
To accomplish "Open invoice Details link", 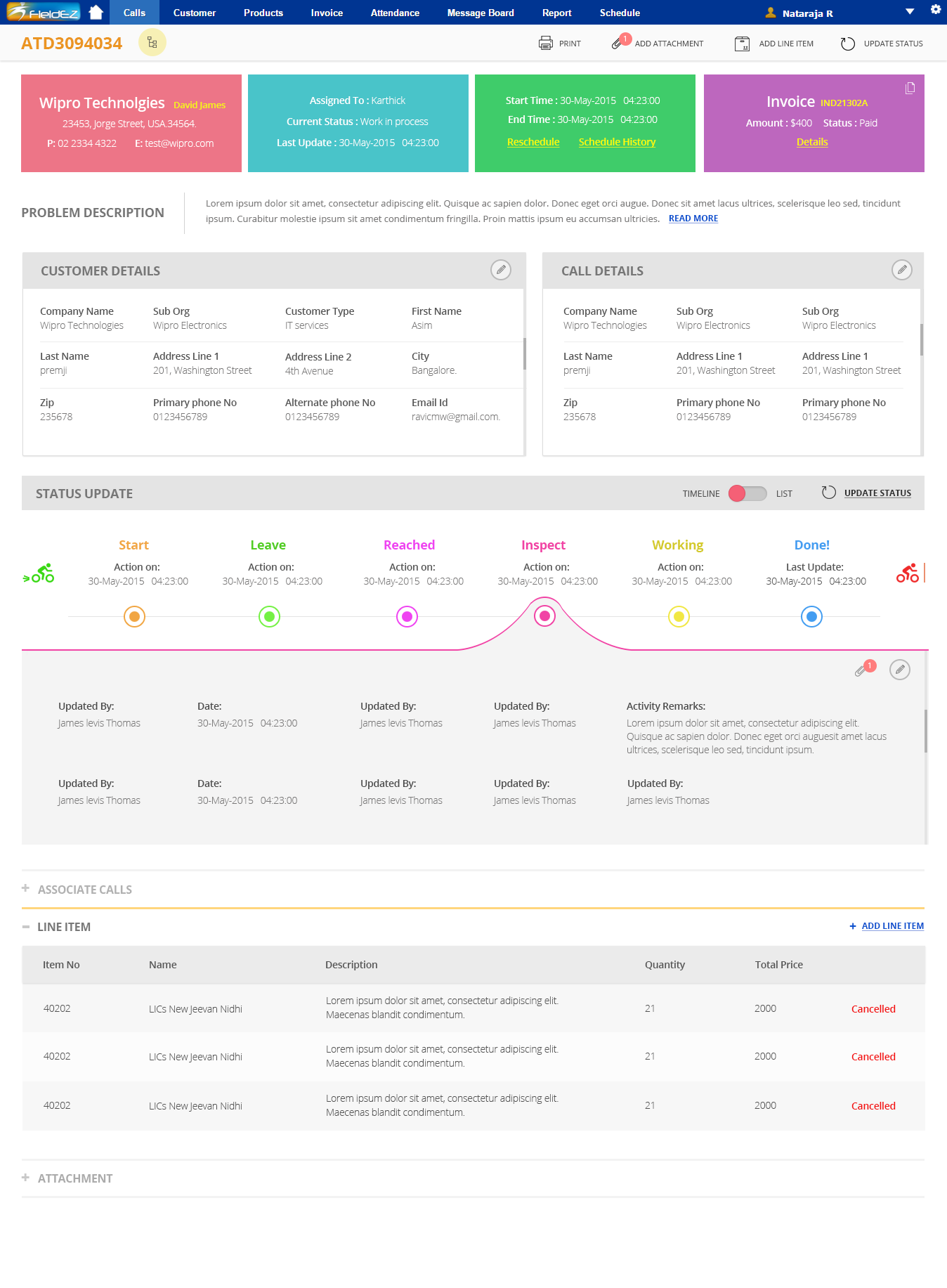I will pyautogui.click(x=812, y=142).
